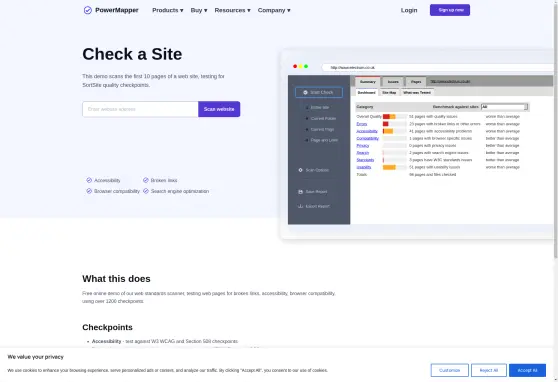This screenshot has height=382, width=558.
Task: Focus the Enter website address field
Action: pyautogui.click(x=140, y=109)
